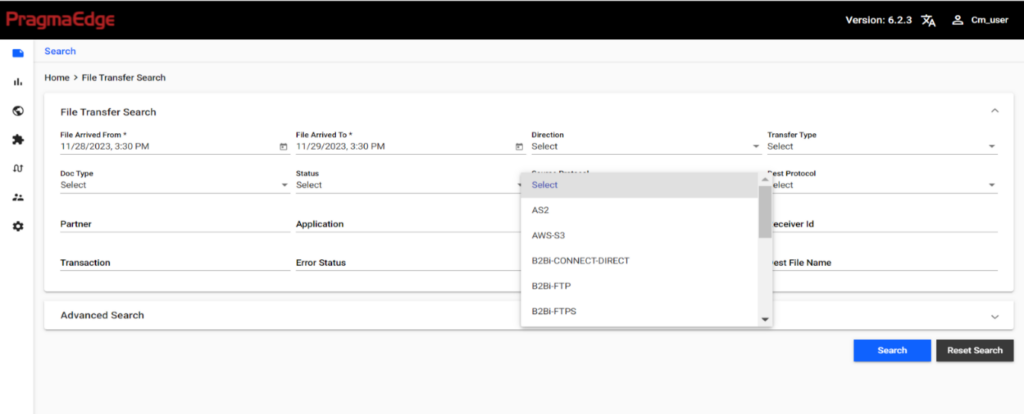Collapse the File Transfer Search panel
Screen dimensions: 1024x414
(994, 112)
